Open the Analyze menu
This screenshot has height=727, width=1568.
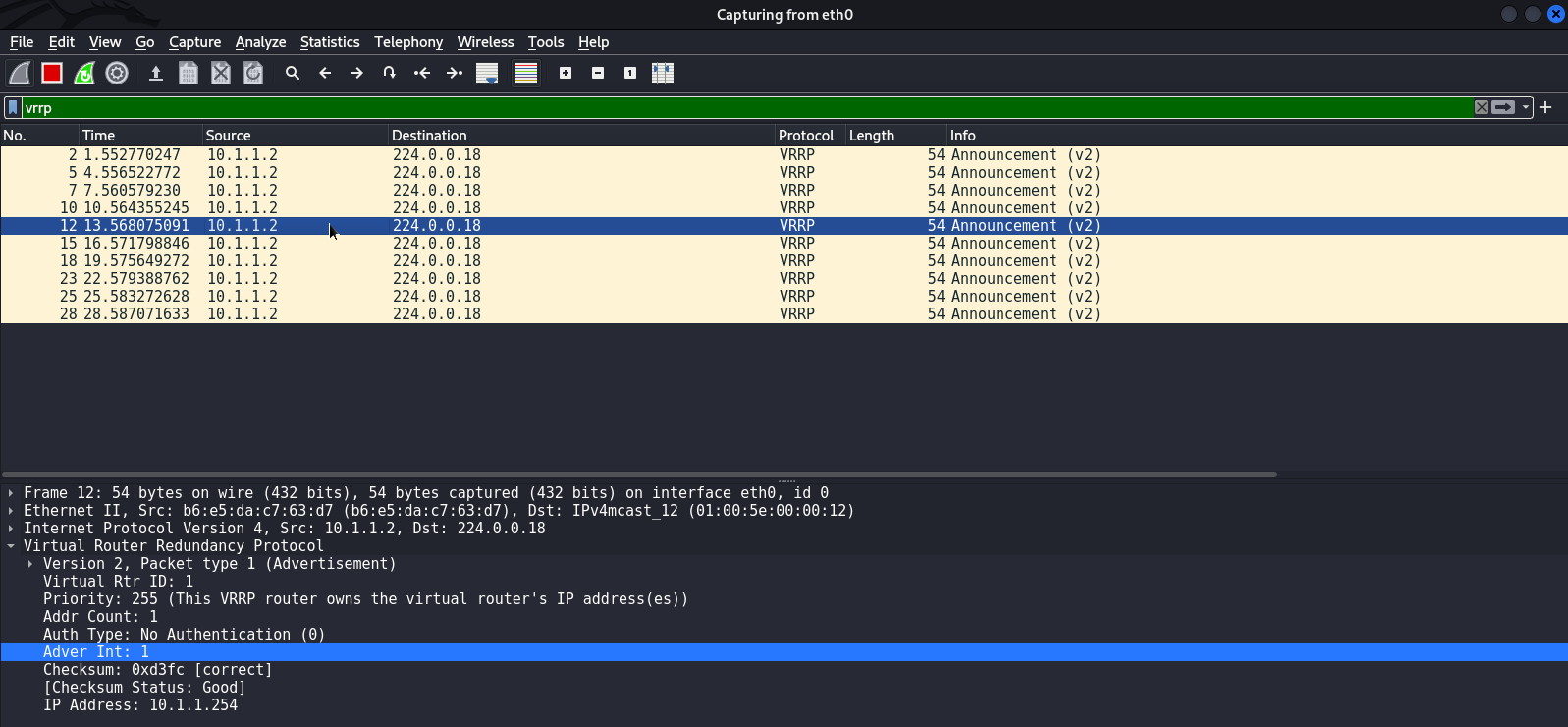(260, 42)
